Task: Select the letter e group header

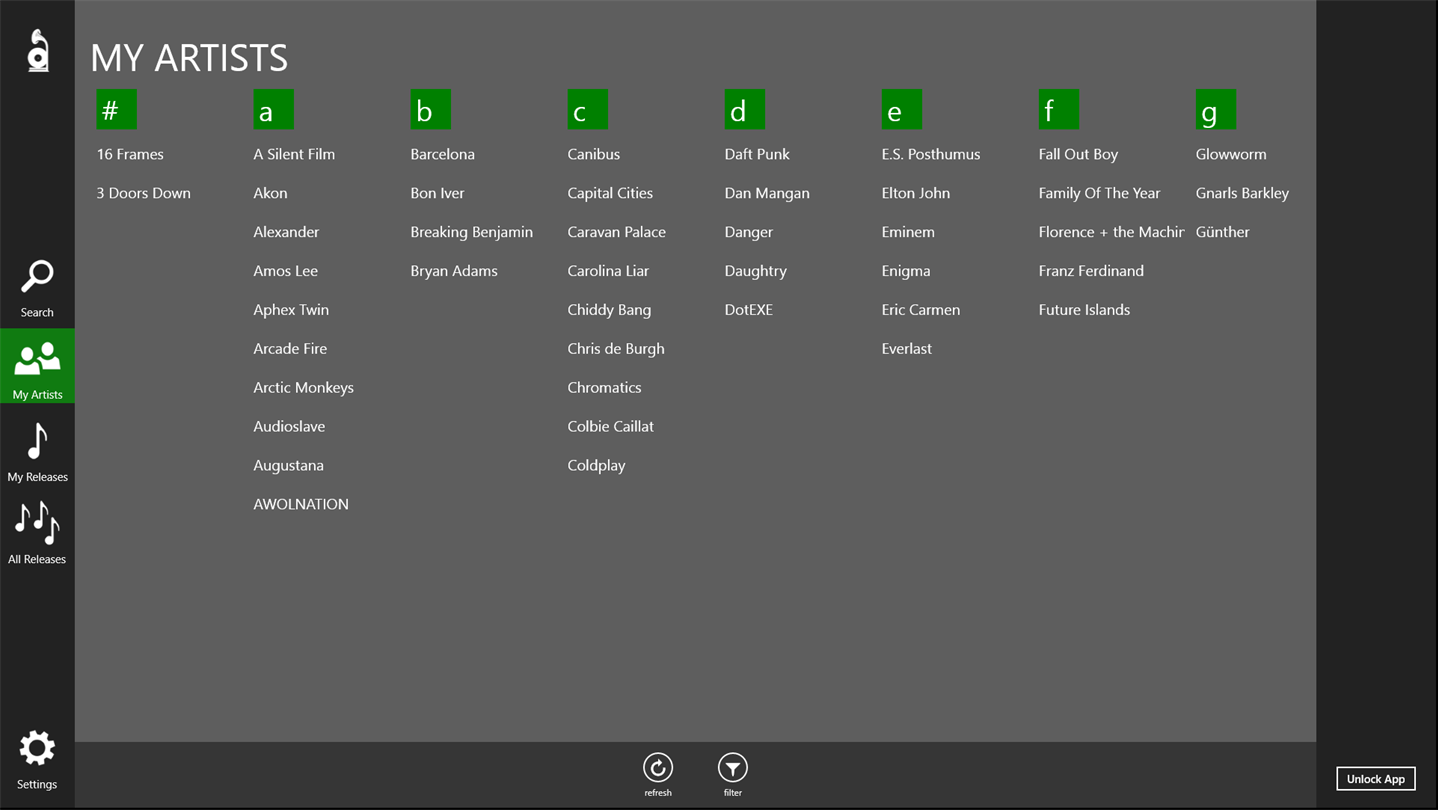Action: click(902, 110)
